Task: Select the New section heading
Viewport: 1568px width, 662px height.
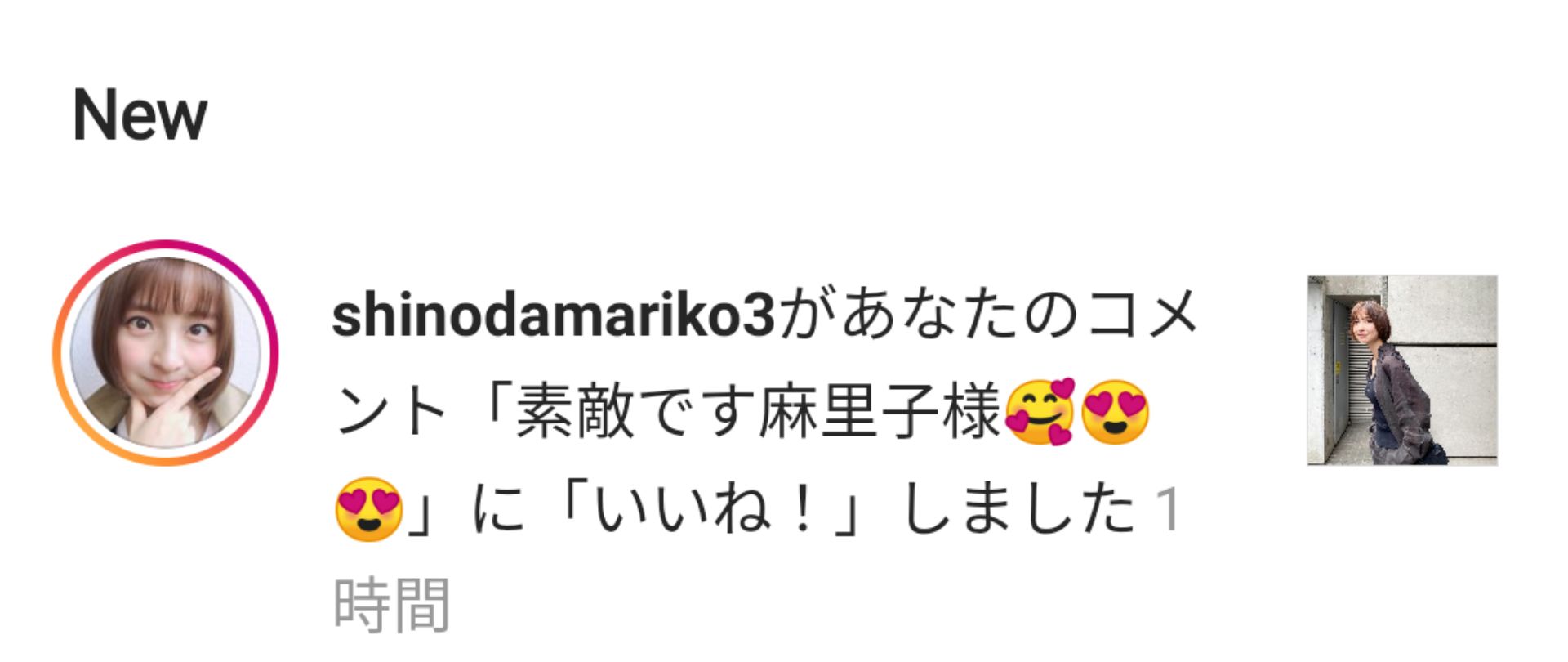Action: click(x=140, y=115)
